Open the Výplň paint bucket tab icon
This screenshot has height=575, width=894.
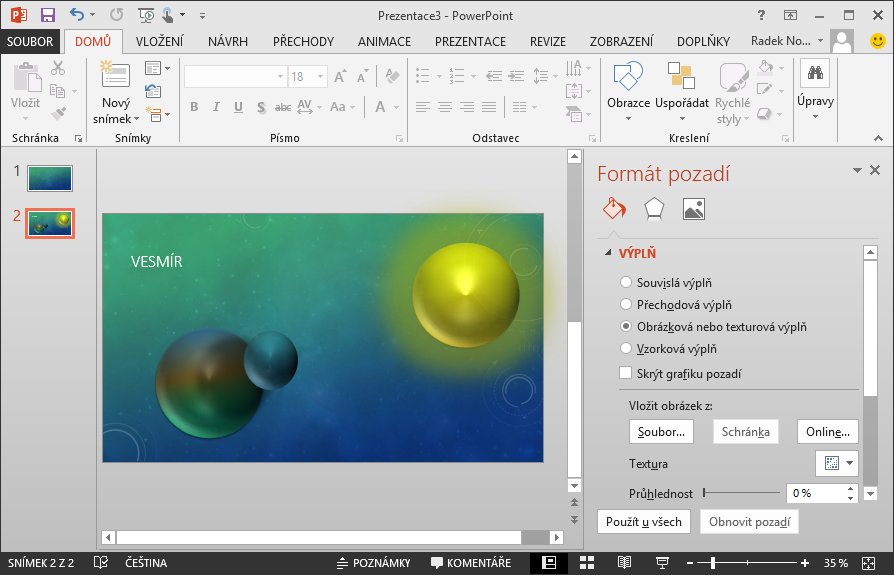pos(614,209)
